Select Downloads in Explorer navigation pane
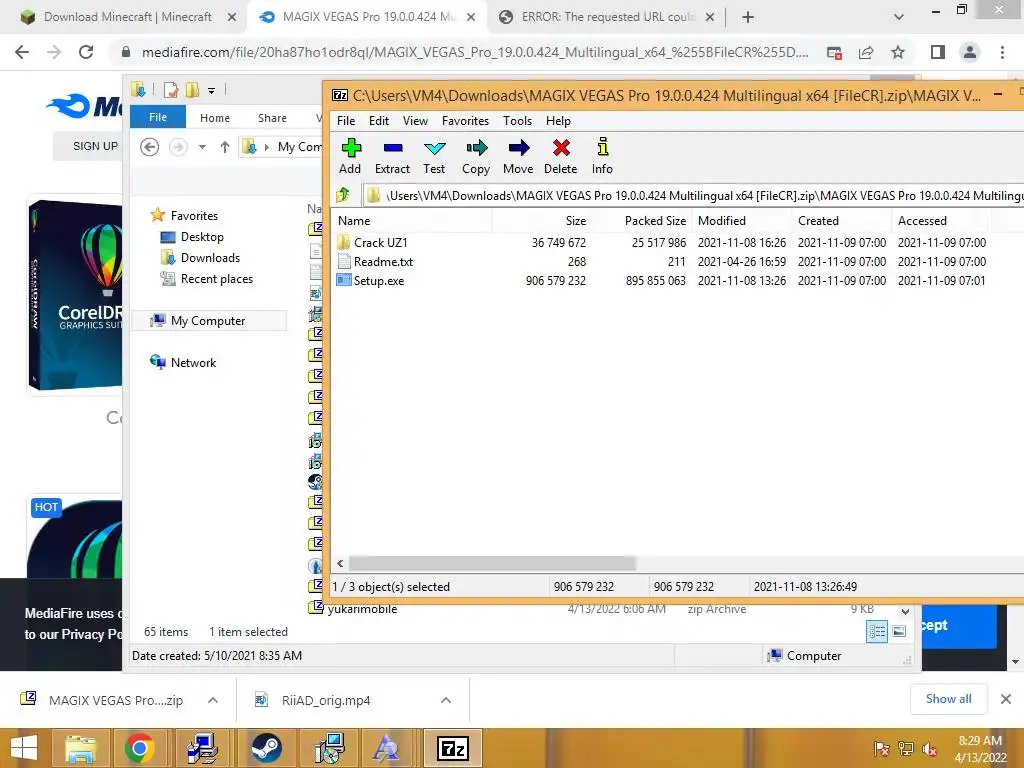The height and width of the screenshot is (768, 1024). click(x=210, y=257)
